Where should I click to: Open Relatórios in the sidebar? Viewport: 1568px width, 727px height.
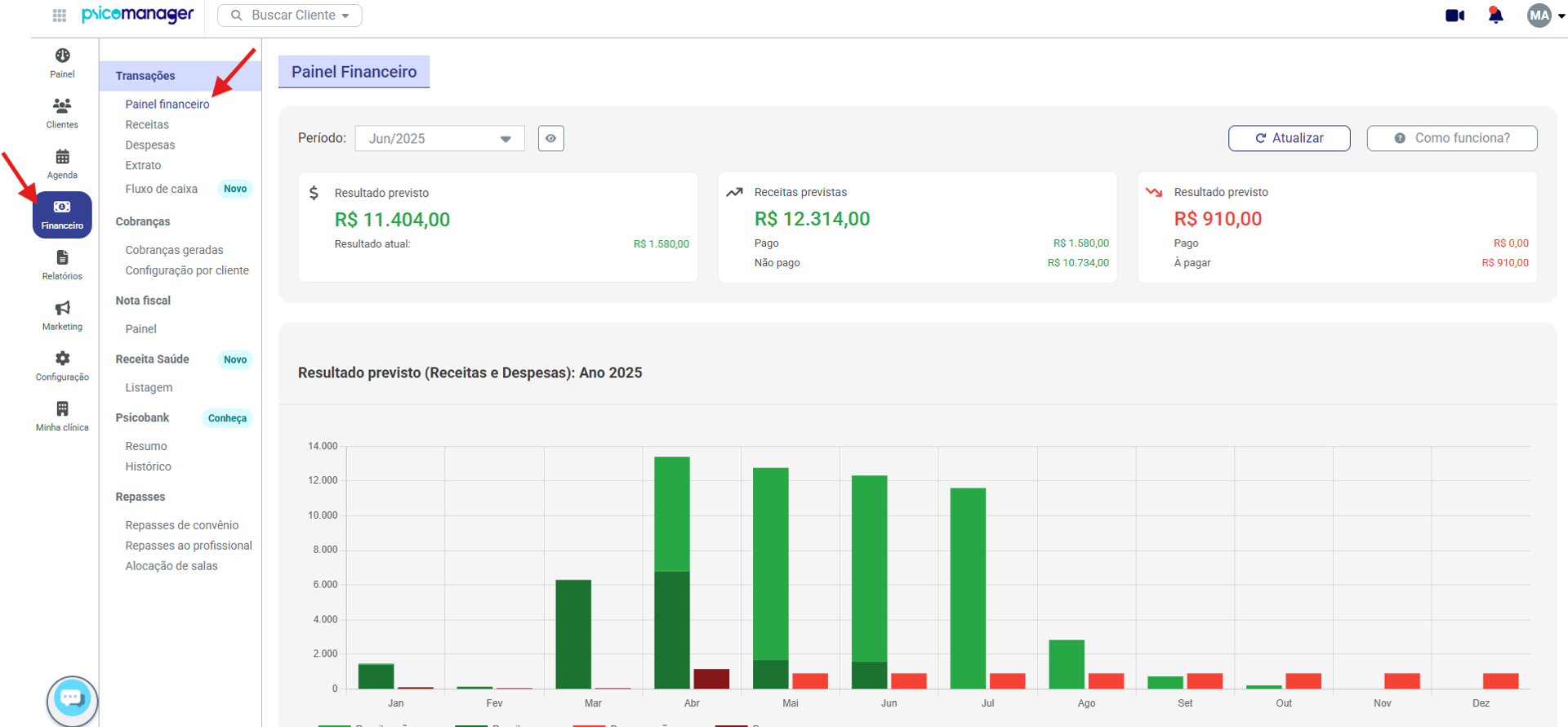point(62,265)
